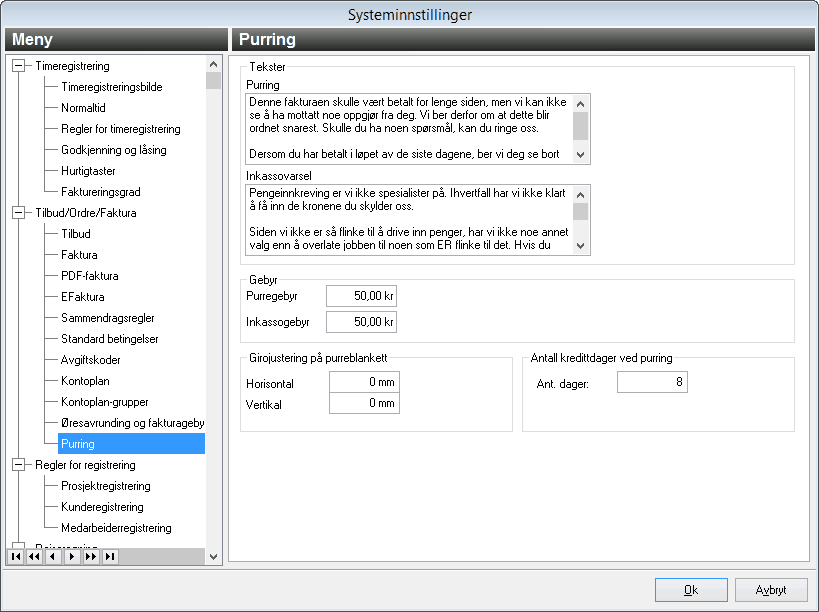Select Faktura in the tree
The width and height of the screenshot is (819, 612).
coord(79,255)
